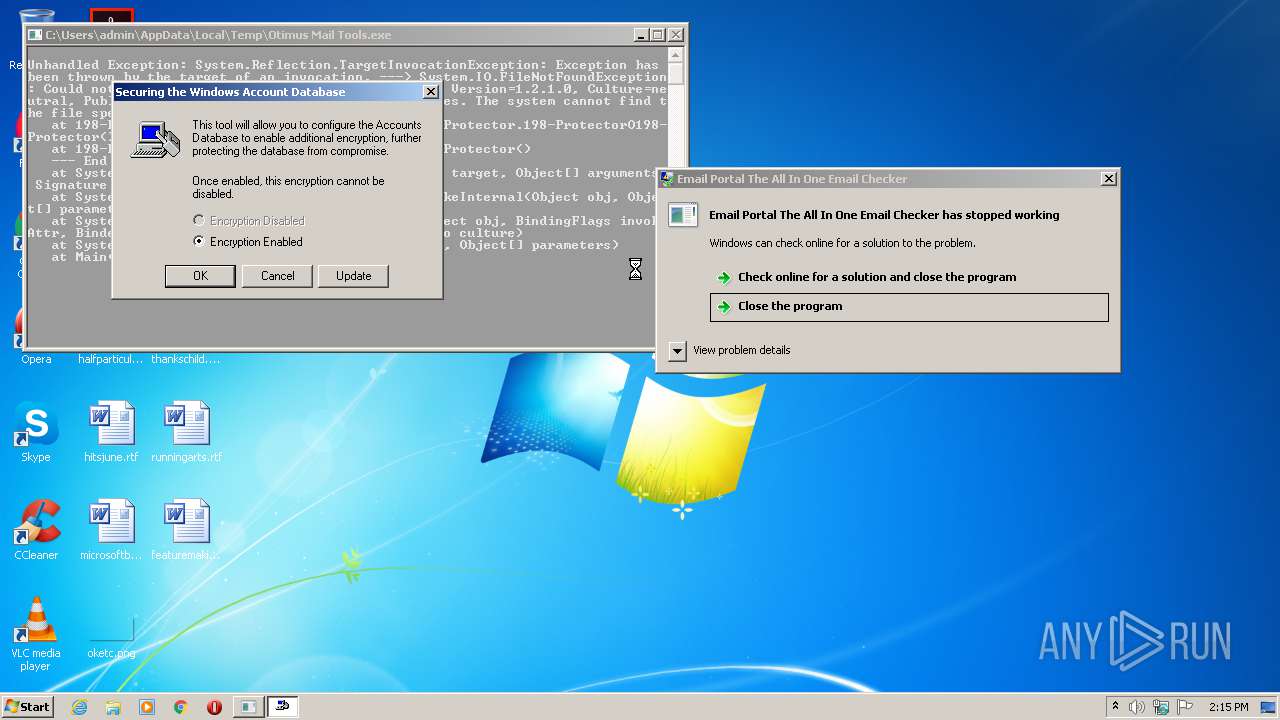This screenshot has height=720, width=1280.
Task: Click the Email Portal dialog title bar icon
Action: [667, 179]
